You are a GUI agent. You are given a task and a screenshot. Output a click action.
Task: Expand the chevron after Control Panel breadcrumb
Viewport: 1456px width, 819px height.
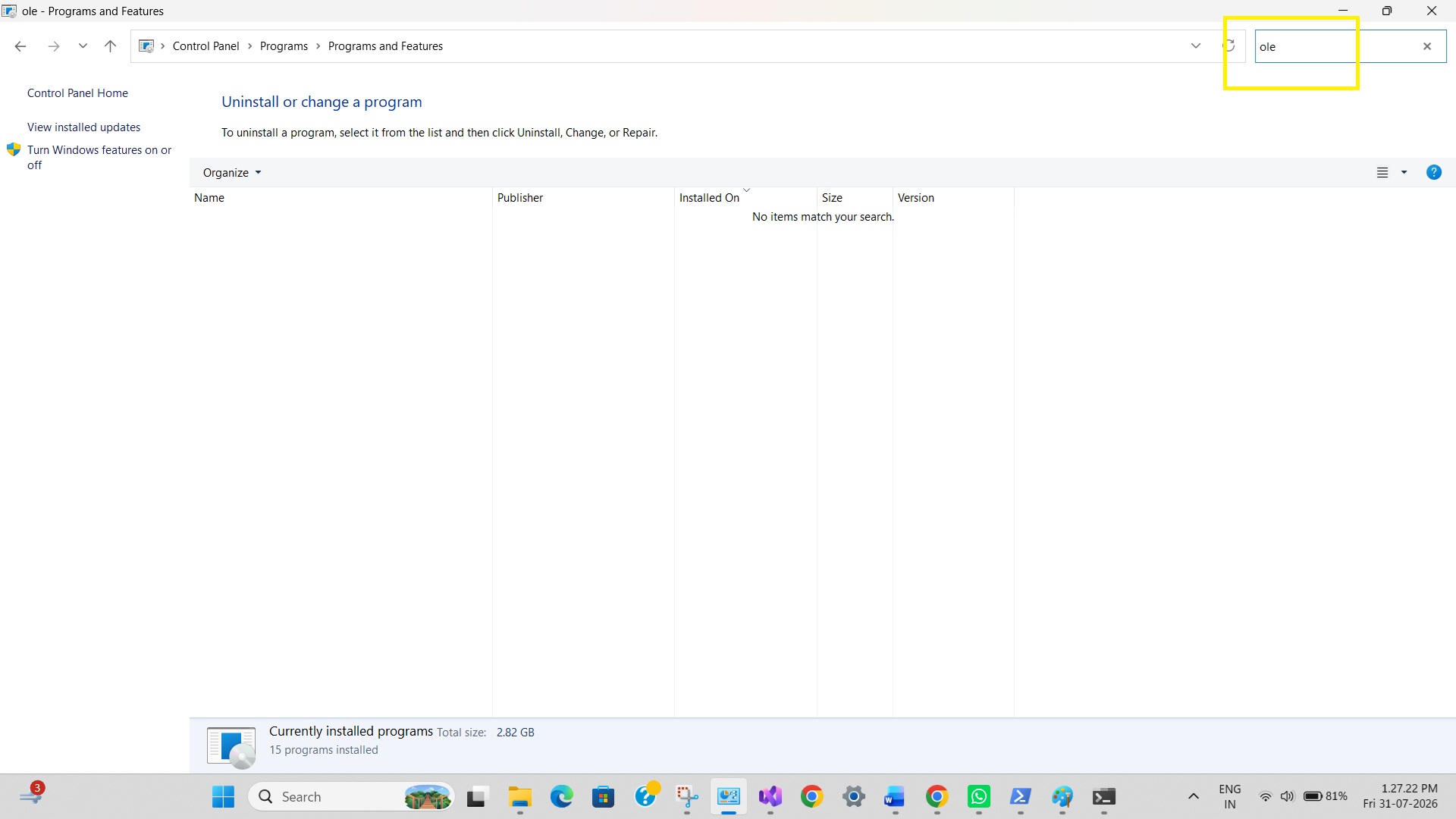point(249,46)
